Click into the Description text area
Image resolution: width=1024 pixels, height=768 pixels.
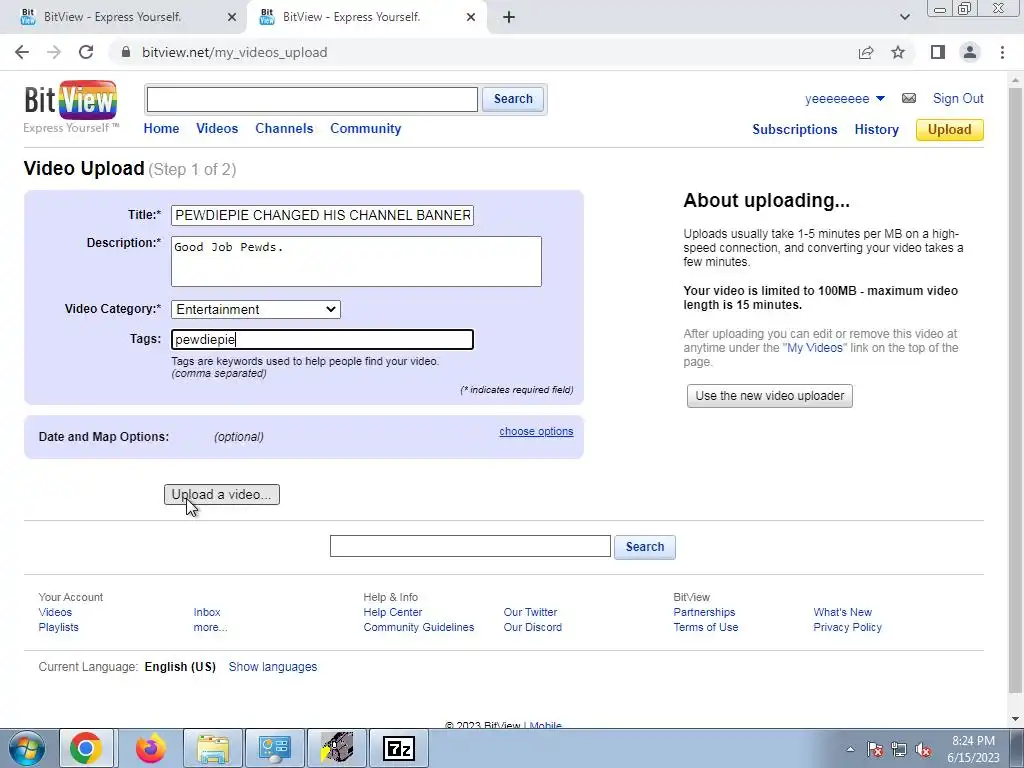click(x=357, y=262)
